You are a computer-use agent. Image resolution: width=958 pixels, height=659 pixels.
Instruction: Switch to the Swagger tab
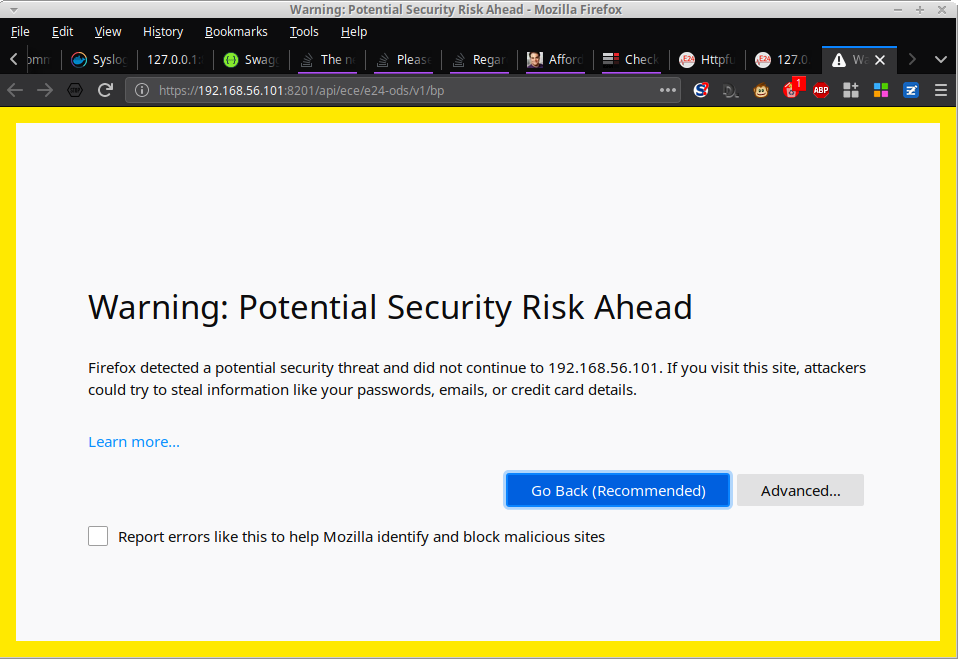pos(252,60)
